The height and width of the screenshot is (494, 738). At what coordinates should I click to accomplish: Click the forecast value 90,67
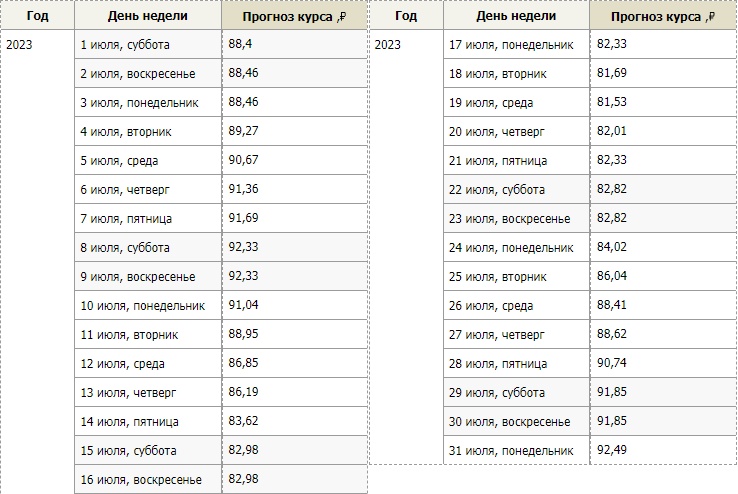tap(243, 160)
